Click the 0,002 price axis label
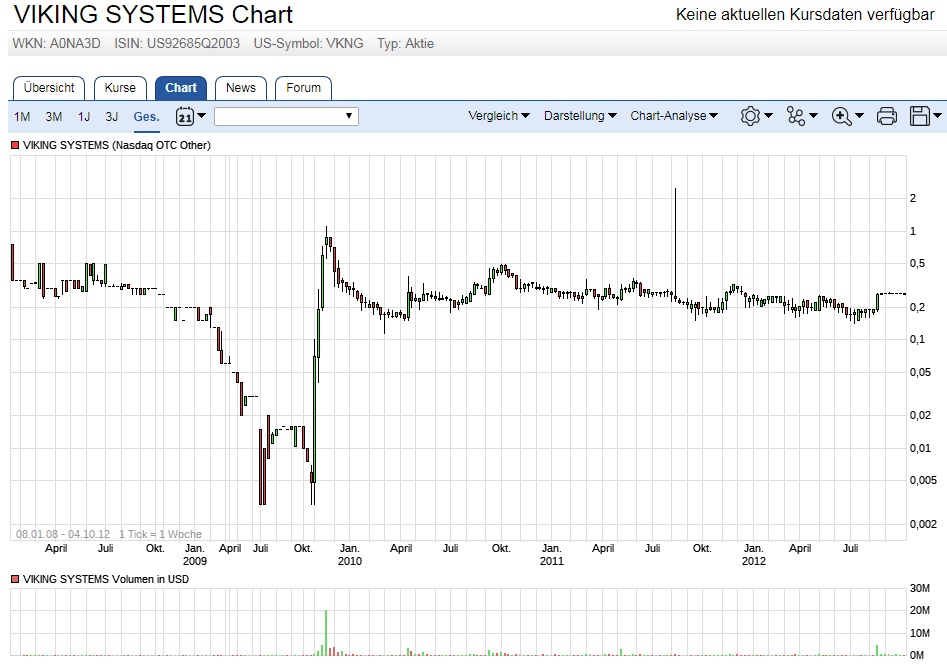 (923, 524)
